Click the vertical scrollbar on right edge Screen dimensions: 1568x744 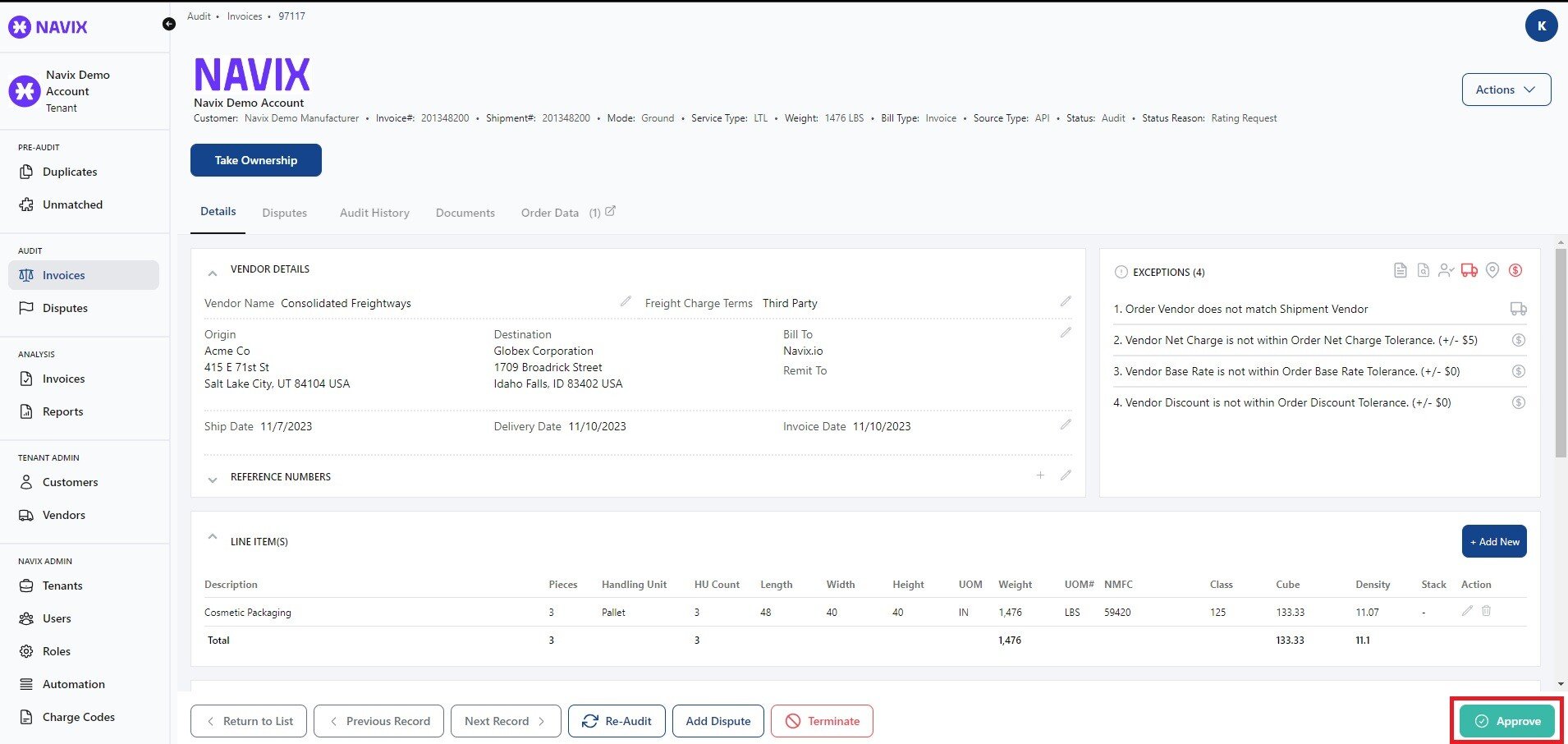[x=1561, y=353]
